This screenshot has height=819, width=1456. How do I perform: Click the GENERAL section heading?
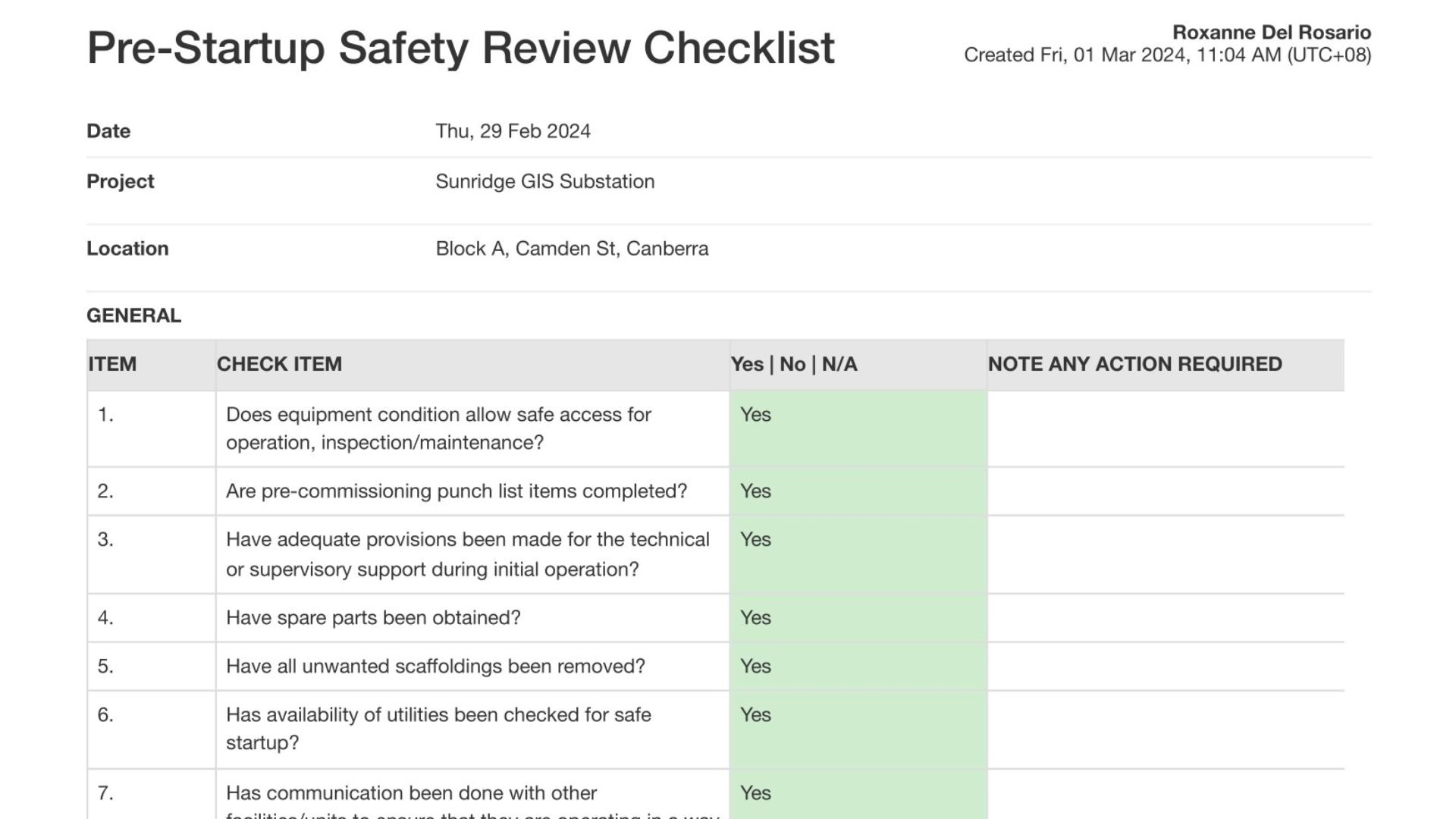coord(133,315)
